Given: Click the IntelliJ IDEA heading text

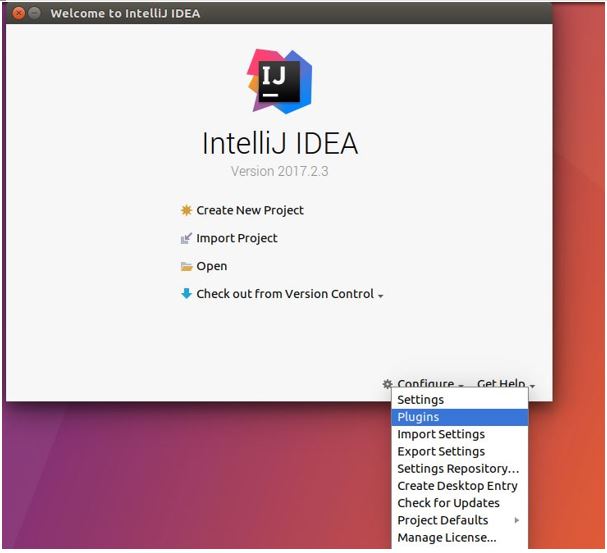Looking at the screenshot, I should click(x=279, y=143).
